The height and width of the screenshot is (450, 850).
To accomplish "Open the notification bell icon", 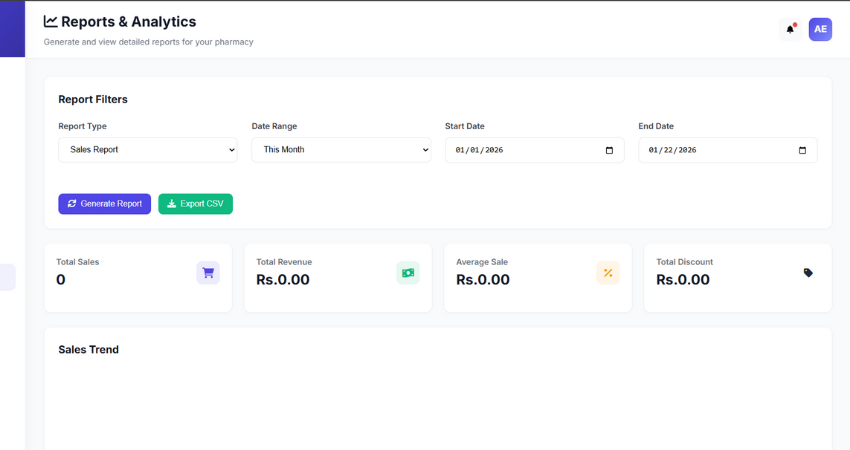I will 790,29.
